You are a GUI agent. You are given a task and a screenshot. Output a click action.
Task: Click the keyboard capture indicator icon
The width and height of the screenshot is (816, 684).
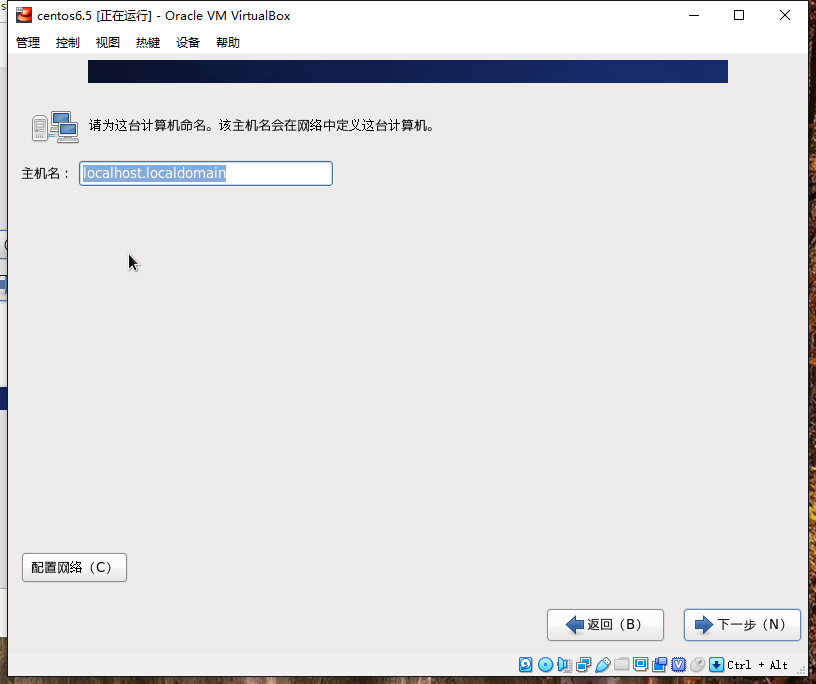pos(717,664)
